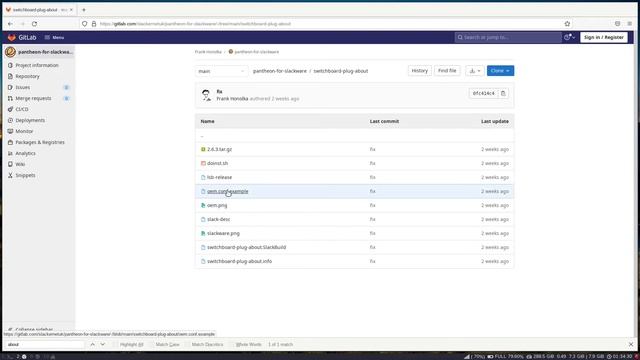The height and width of the screenshot is (360, 640).
Task: Open the commit History button
Action: coord(419,71)
